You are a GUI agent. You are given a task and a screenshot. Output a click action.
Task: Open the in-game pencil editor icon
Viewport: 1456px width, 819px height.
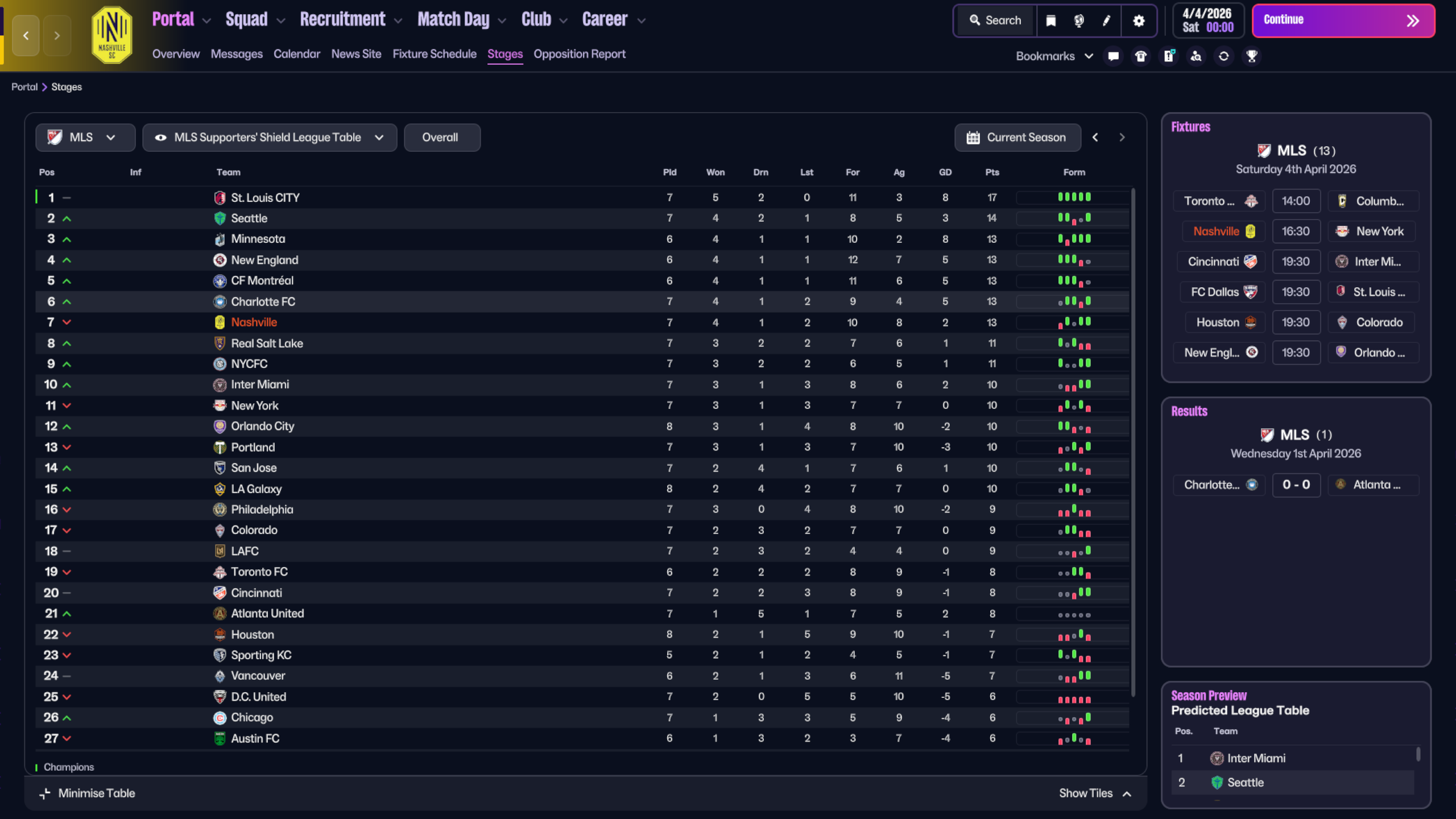tap(1106, 20)
